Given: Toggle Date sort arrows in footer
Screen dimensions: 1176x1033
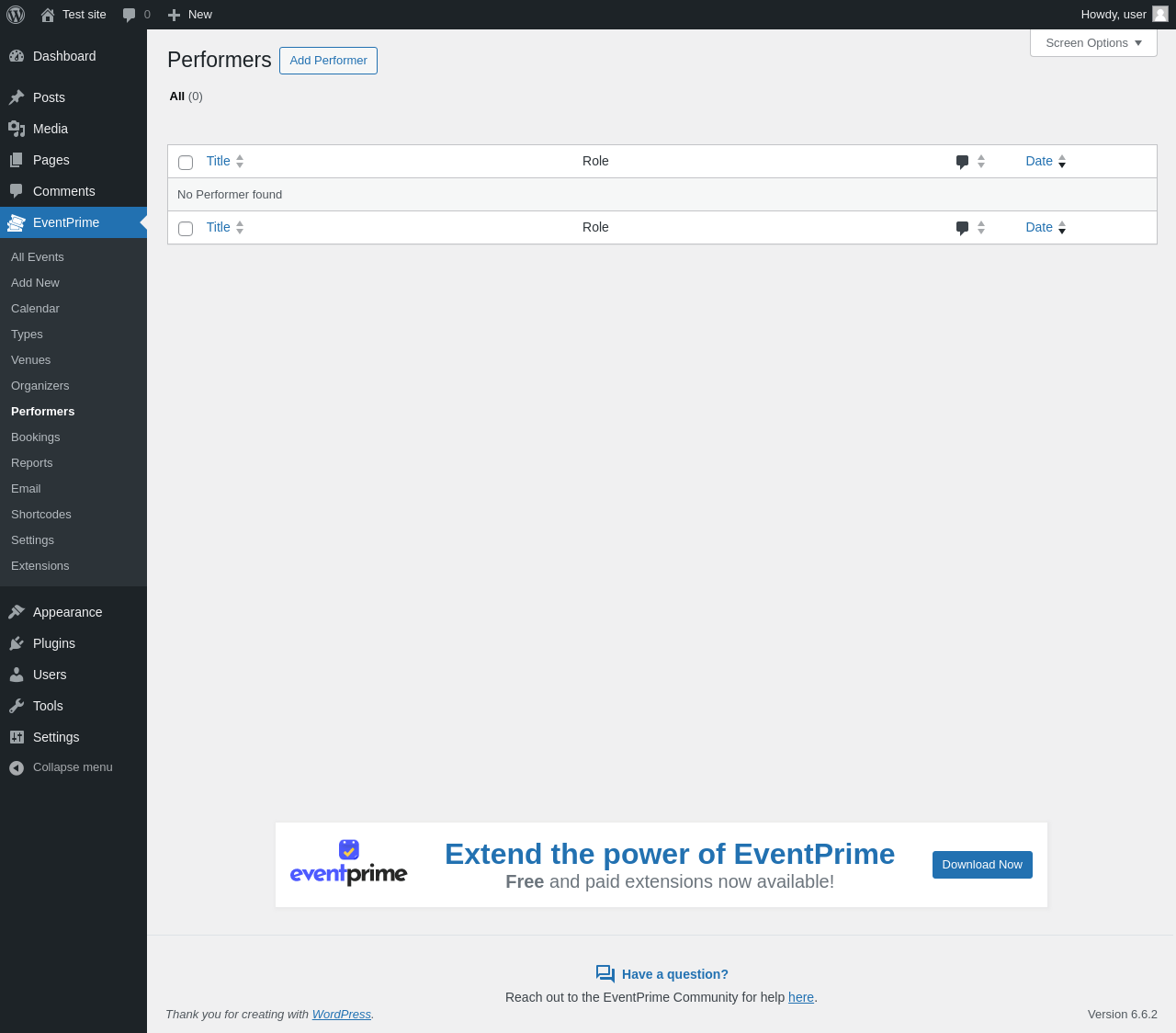Looking at the screenshot, I should pos(1062,227).
